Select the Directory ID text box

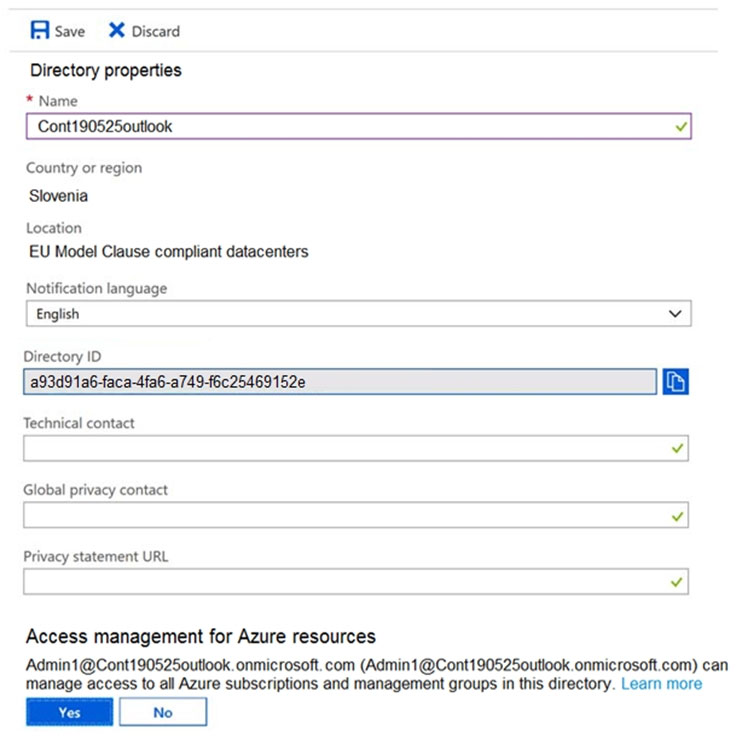[x=340, y=381]
